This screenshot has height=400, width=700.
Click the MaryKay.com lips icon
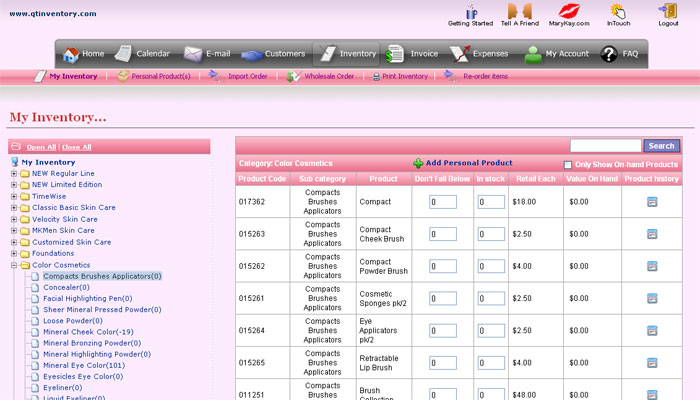(x=569, y=11)
